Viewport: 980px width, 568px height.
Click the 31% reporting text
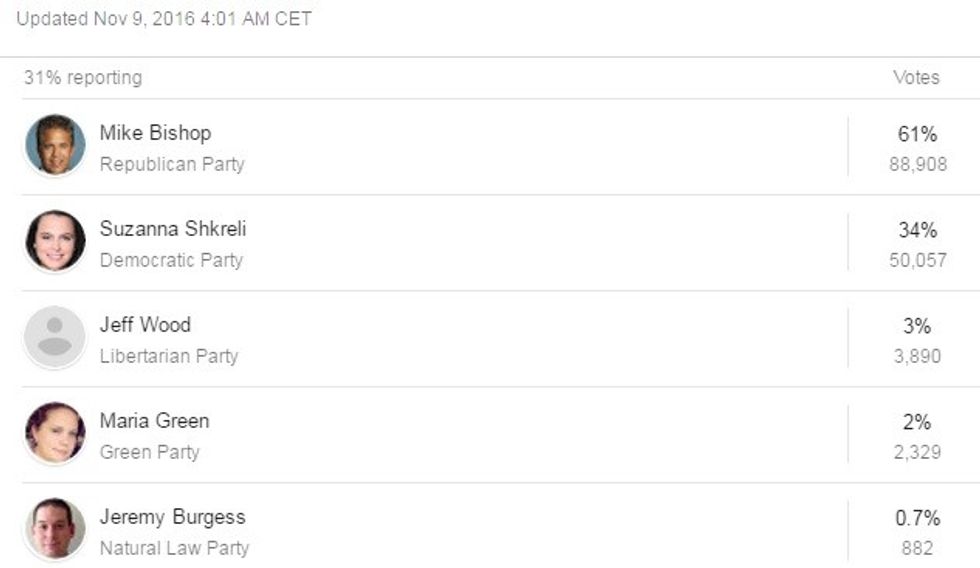[83, 77]
